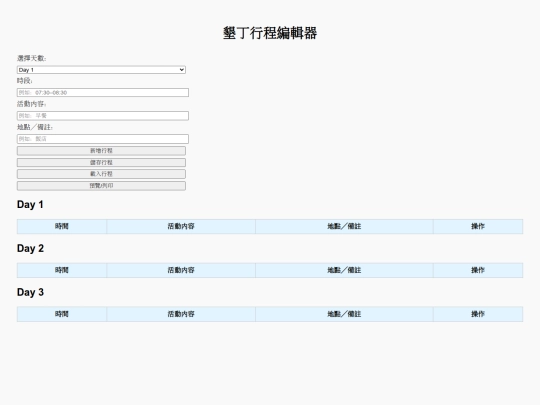Click the 時段 label above the time field

(x=24, y=81)
